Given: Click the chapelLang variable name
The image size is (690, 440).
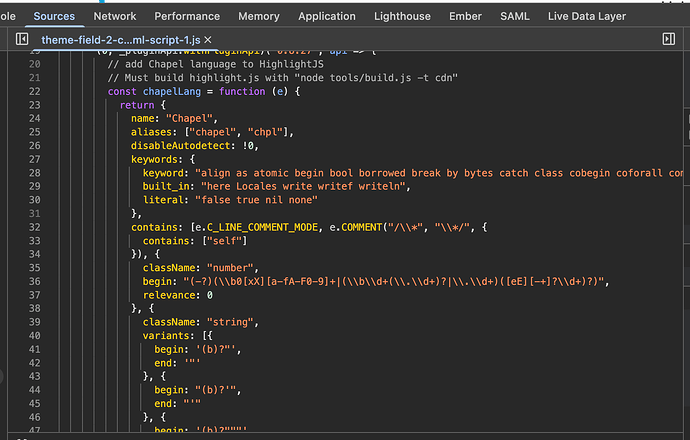Looking at the screenshot, I should pos(172,92).
